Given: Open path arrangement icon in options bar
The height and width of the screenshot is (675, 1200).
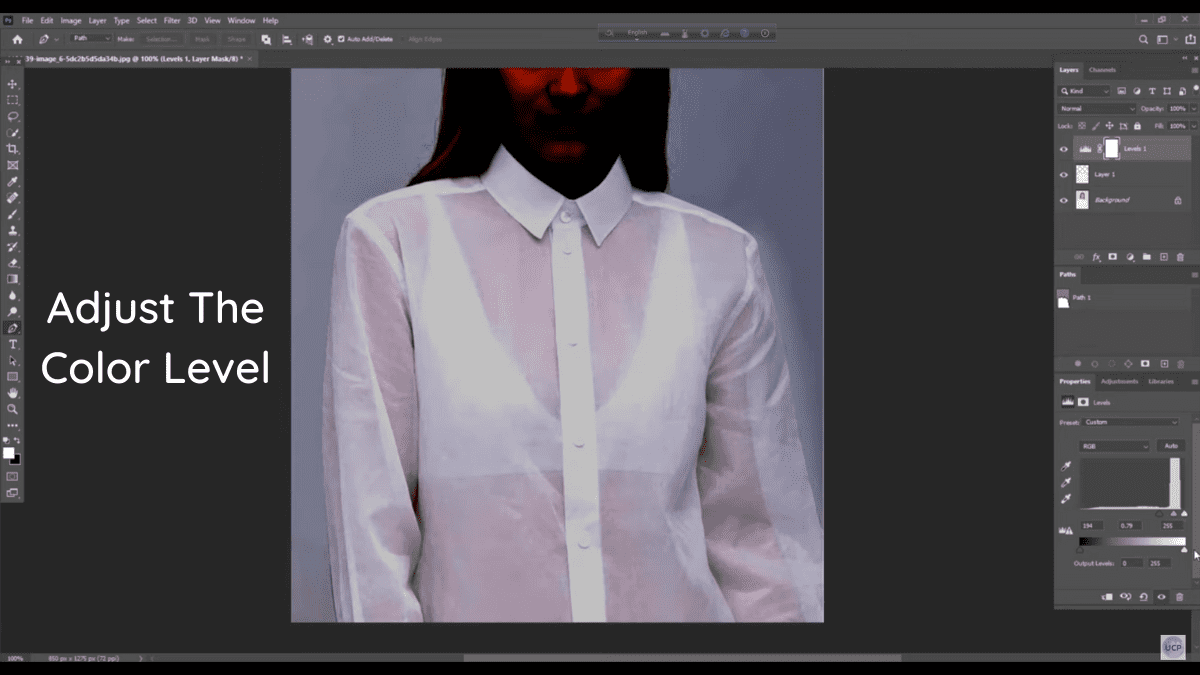Looking at the screenshot, I should (307, 39).
